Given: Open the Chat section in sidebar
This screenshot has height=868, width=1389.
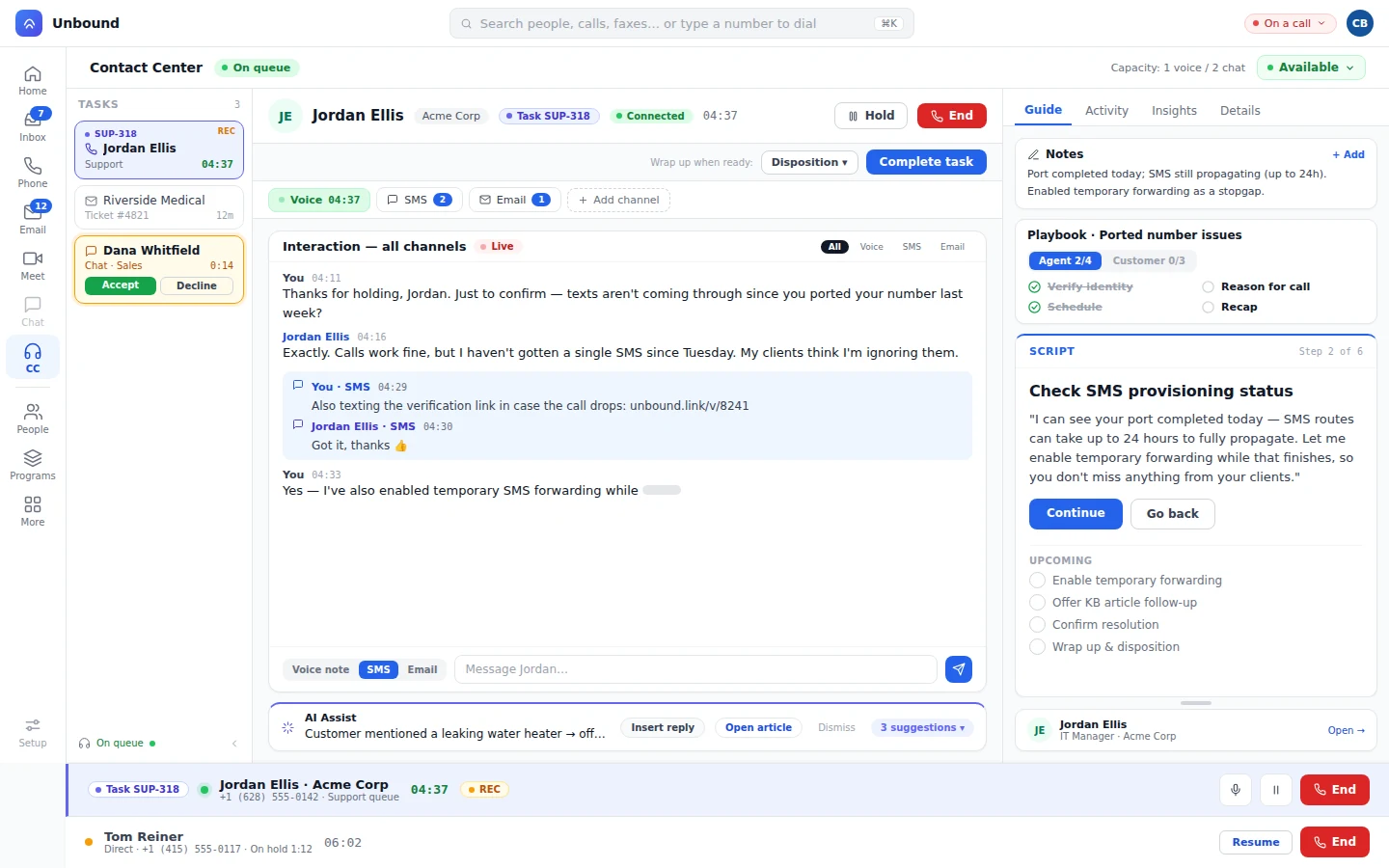Looking at the screenshot, I should pyautogui.click(x=33, y=312).
